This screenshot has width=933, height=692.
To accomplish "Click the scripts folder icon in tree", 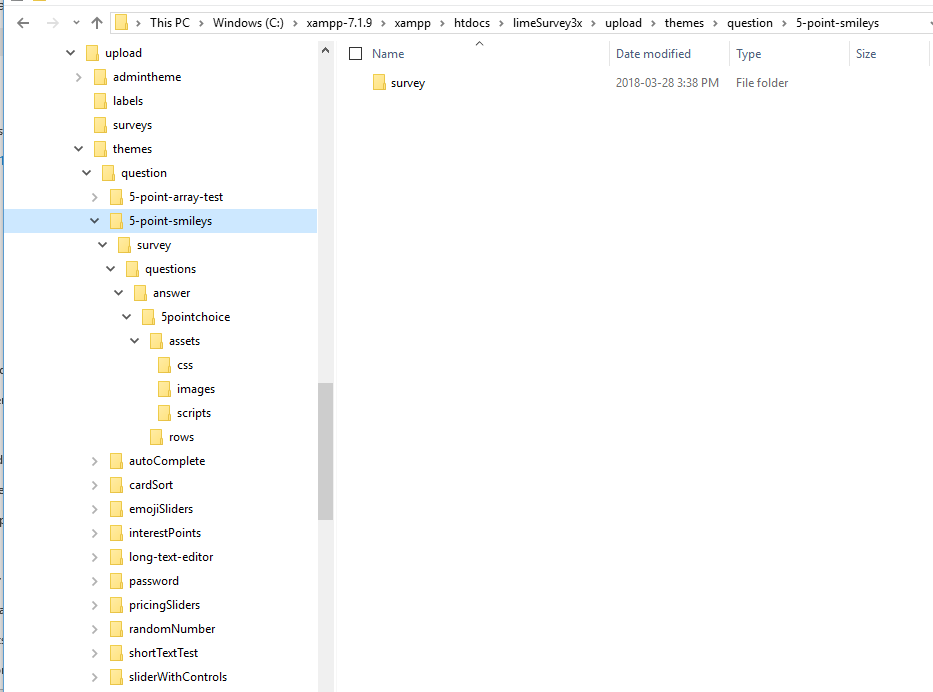I will click(x=165, y=413).
